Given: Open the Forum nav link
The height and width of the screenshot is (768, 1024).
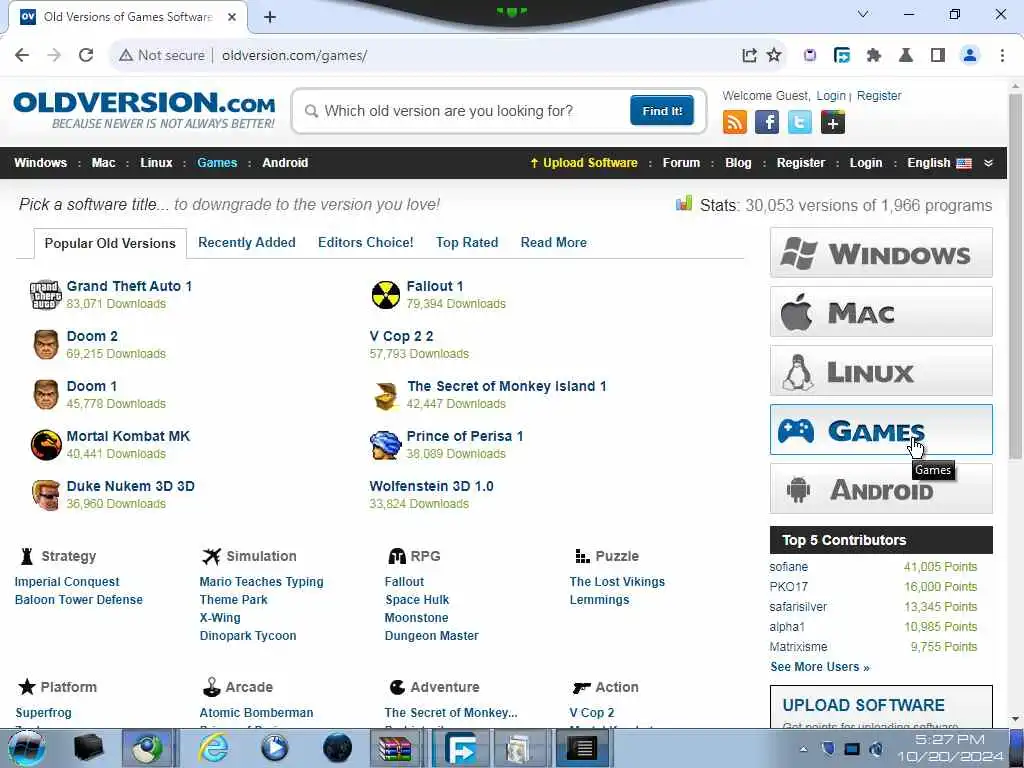Looking at the screenshot, I should click(681, 163).
